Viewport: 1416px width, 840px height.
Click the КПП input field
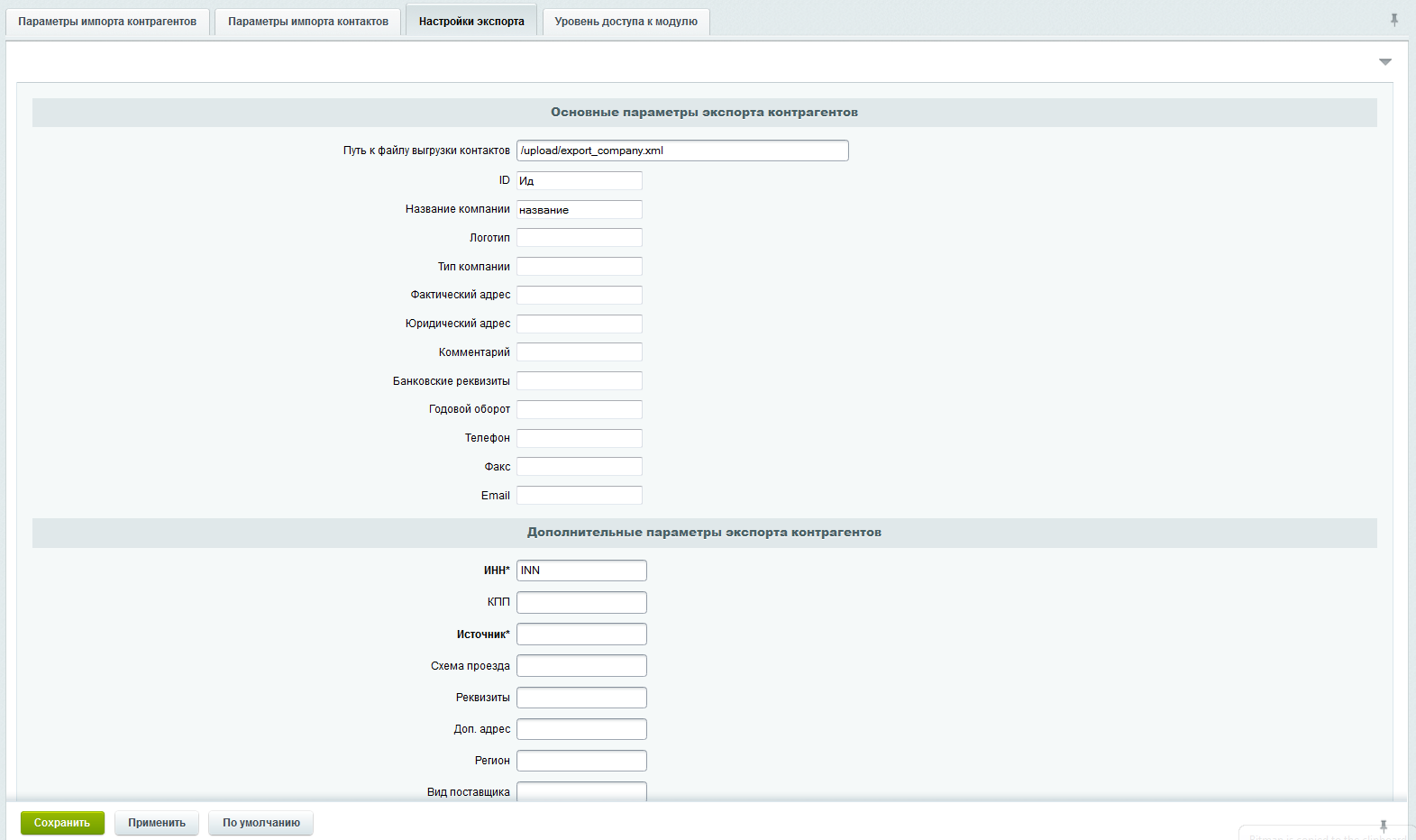click(x=581, y=602)
